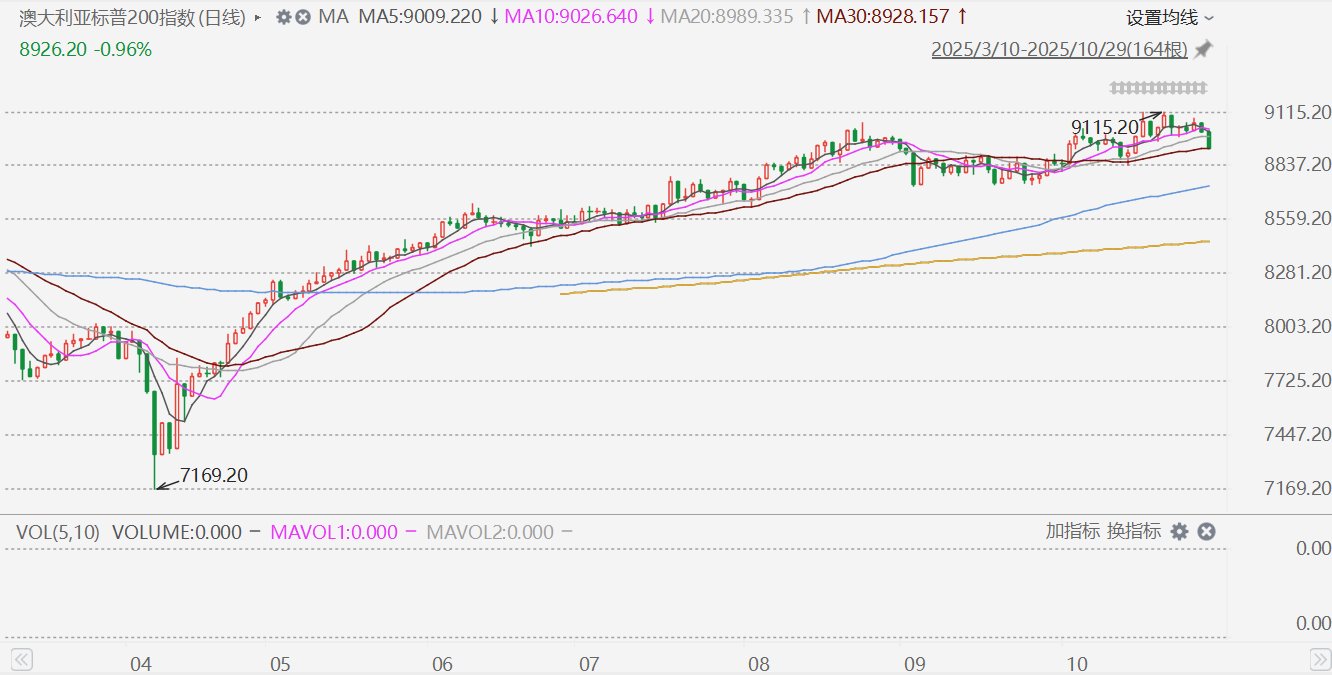This screenshot has width=1332, height=675.
Task: Open MA indicator settings gear
Action: click(x=283, y=17)
